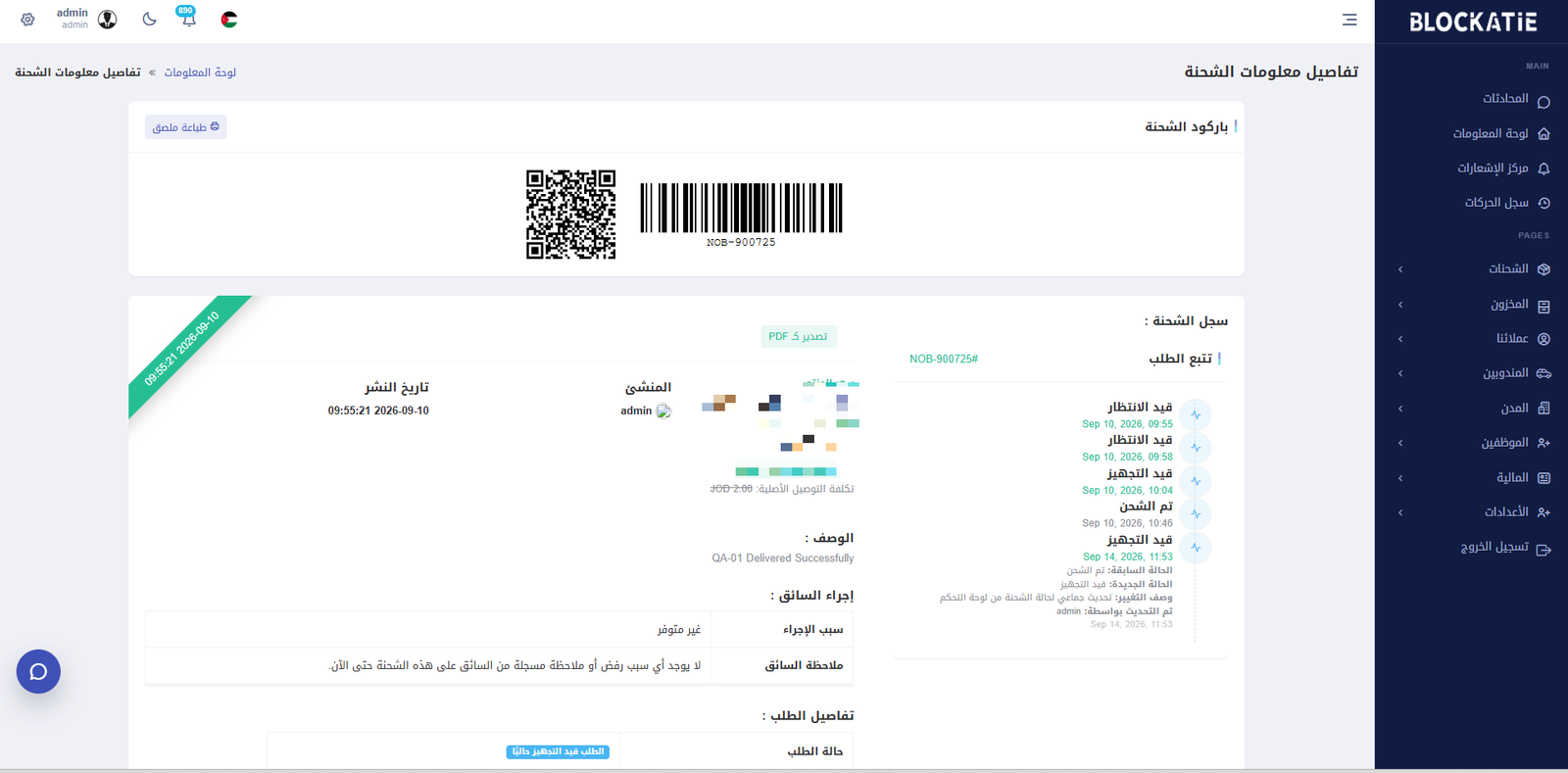The width and height of the screenshot is (1568, 773).
Task: Click timeline marker for Sep 10 09:55
Action: [x=1196, y=414]
